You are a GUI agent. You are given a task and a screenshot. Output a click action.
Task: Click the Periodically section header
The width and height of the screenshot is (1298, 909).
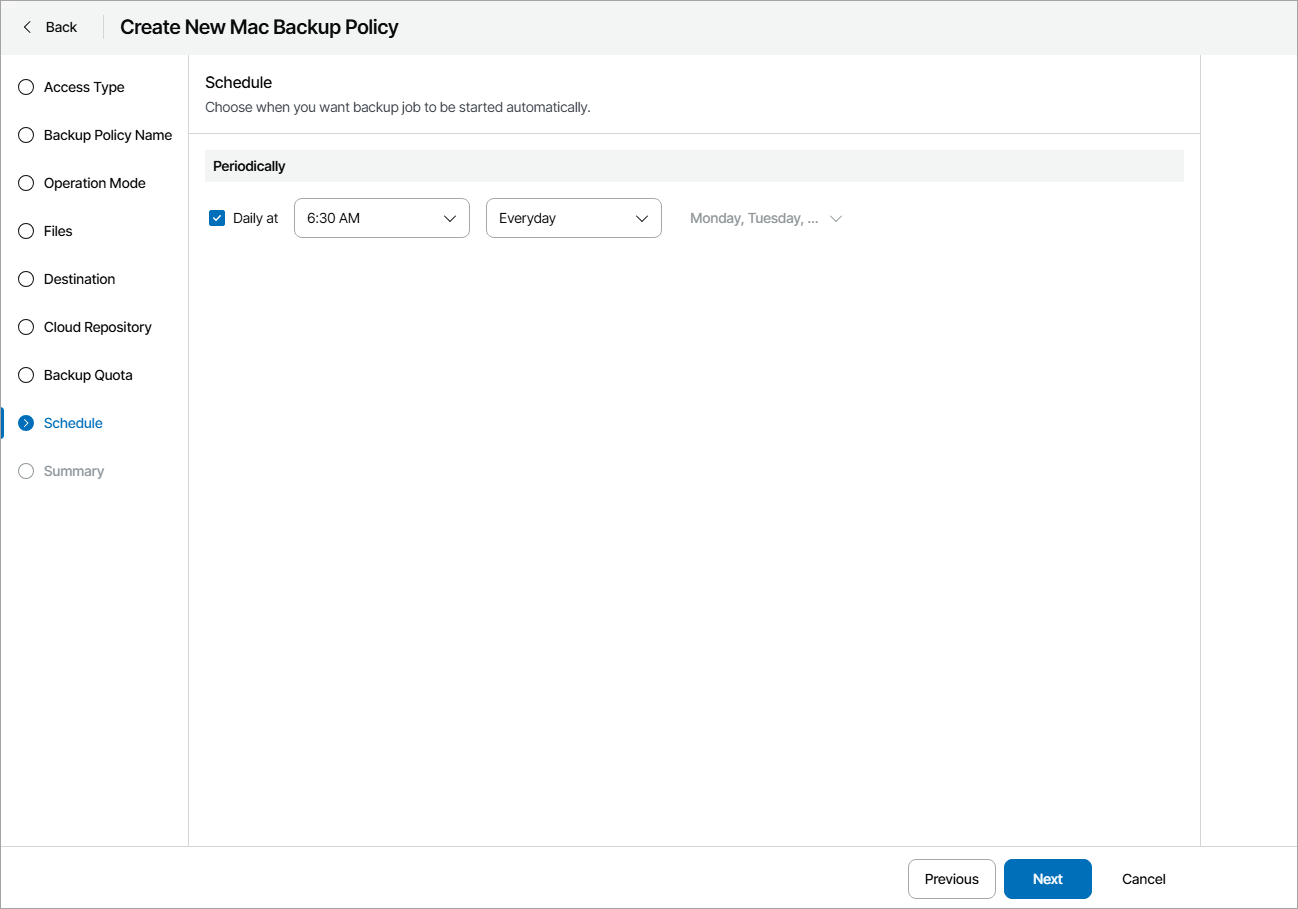(248, 165)
